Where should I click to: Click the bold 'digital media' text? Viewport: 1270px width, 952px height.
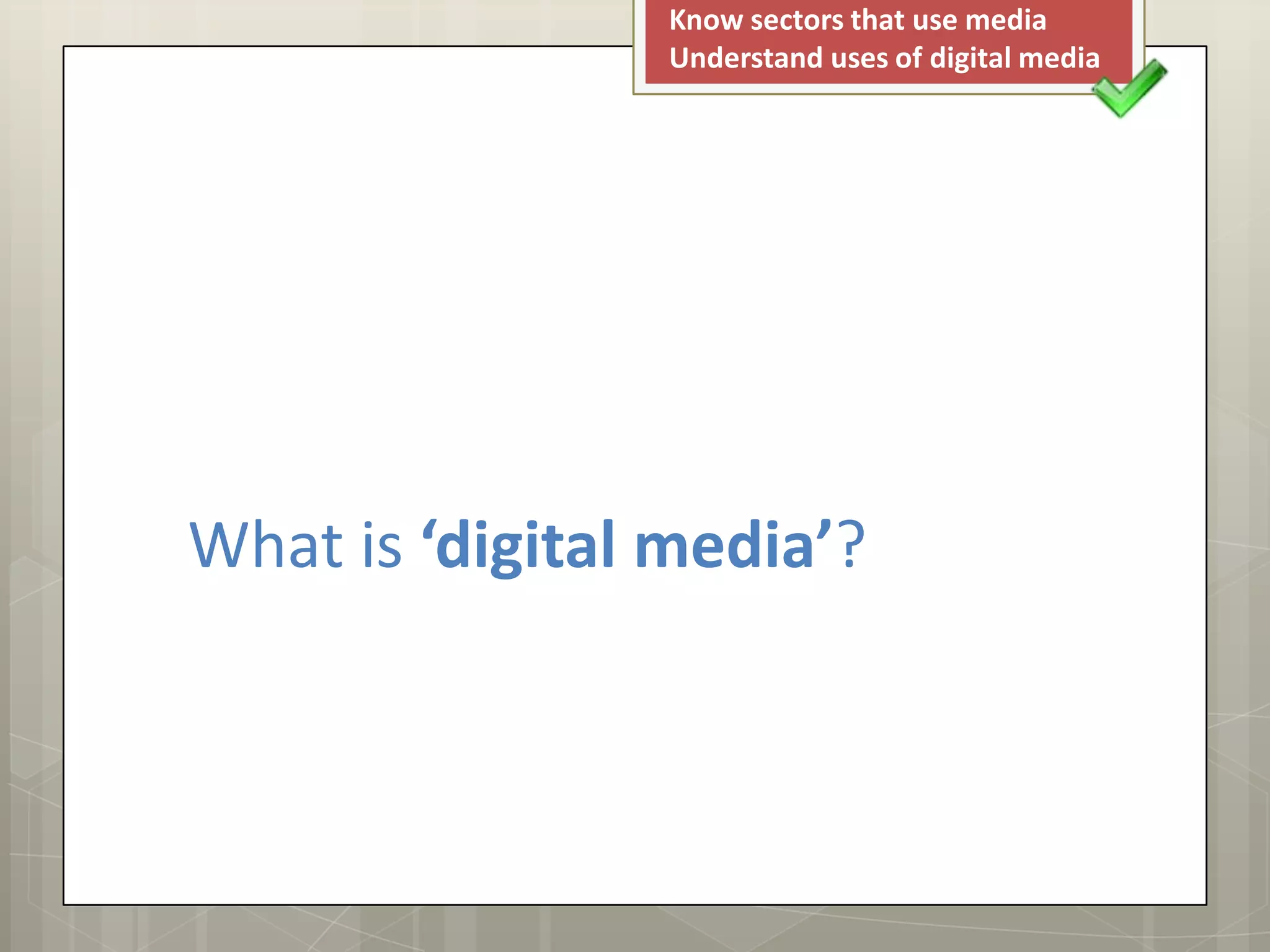coord(625,545)
